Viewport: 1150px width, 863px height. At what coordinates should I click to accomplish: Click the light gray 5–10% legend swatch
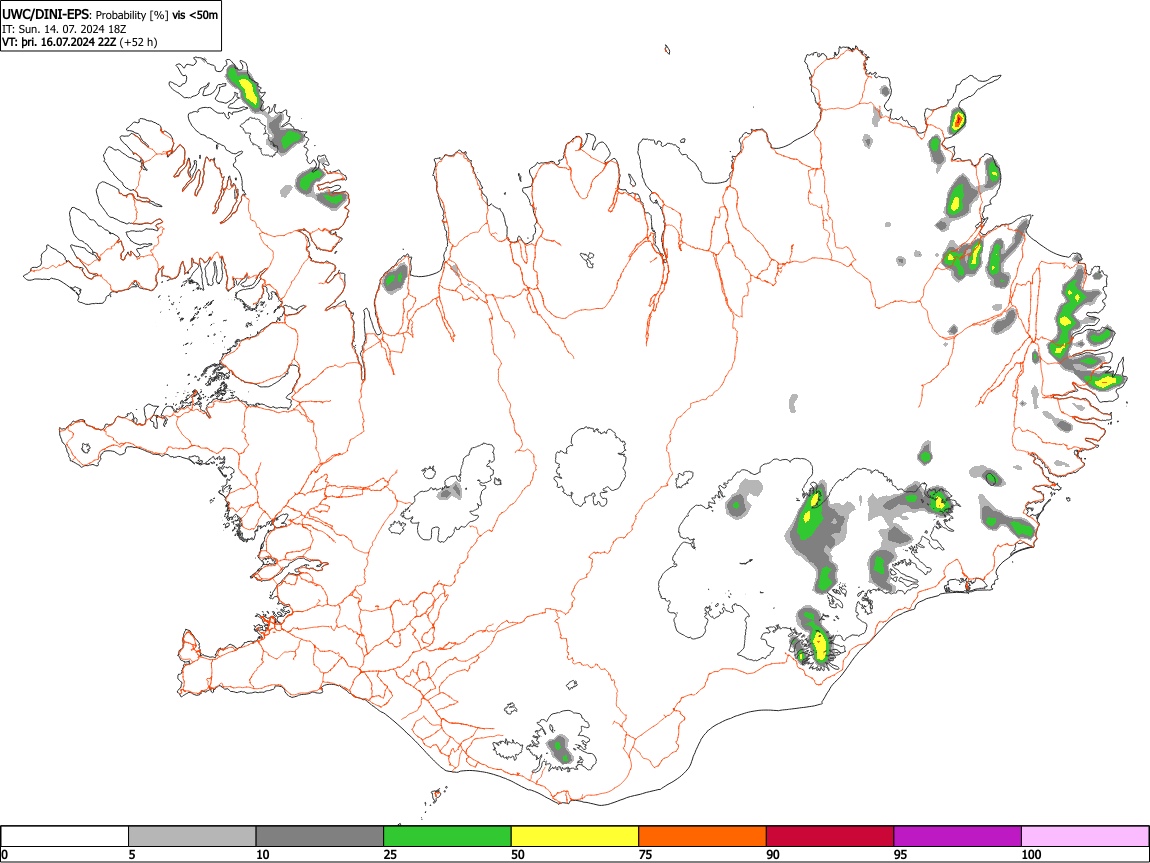tap(192, 837)
